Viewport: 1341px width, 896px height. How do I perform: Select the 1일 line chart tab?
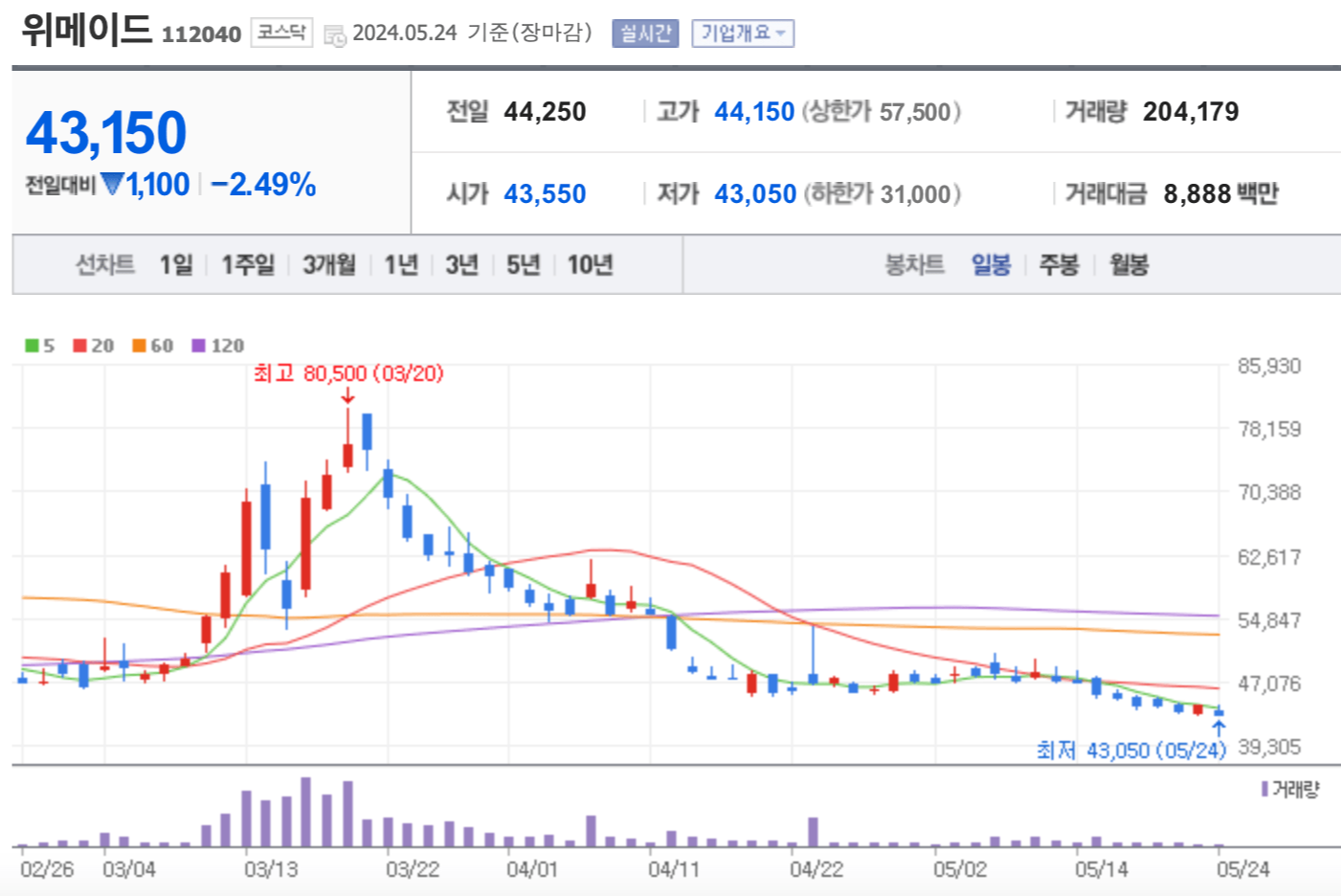click(x=176, y=264)
